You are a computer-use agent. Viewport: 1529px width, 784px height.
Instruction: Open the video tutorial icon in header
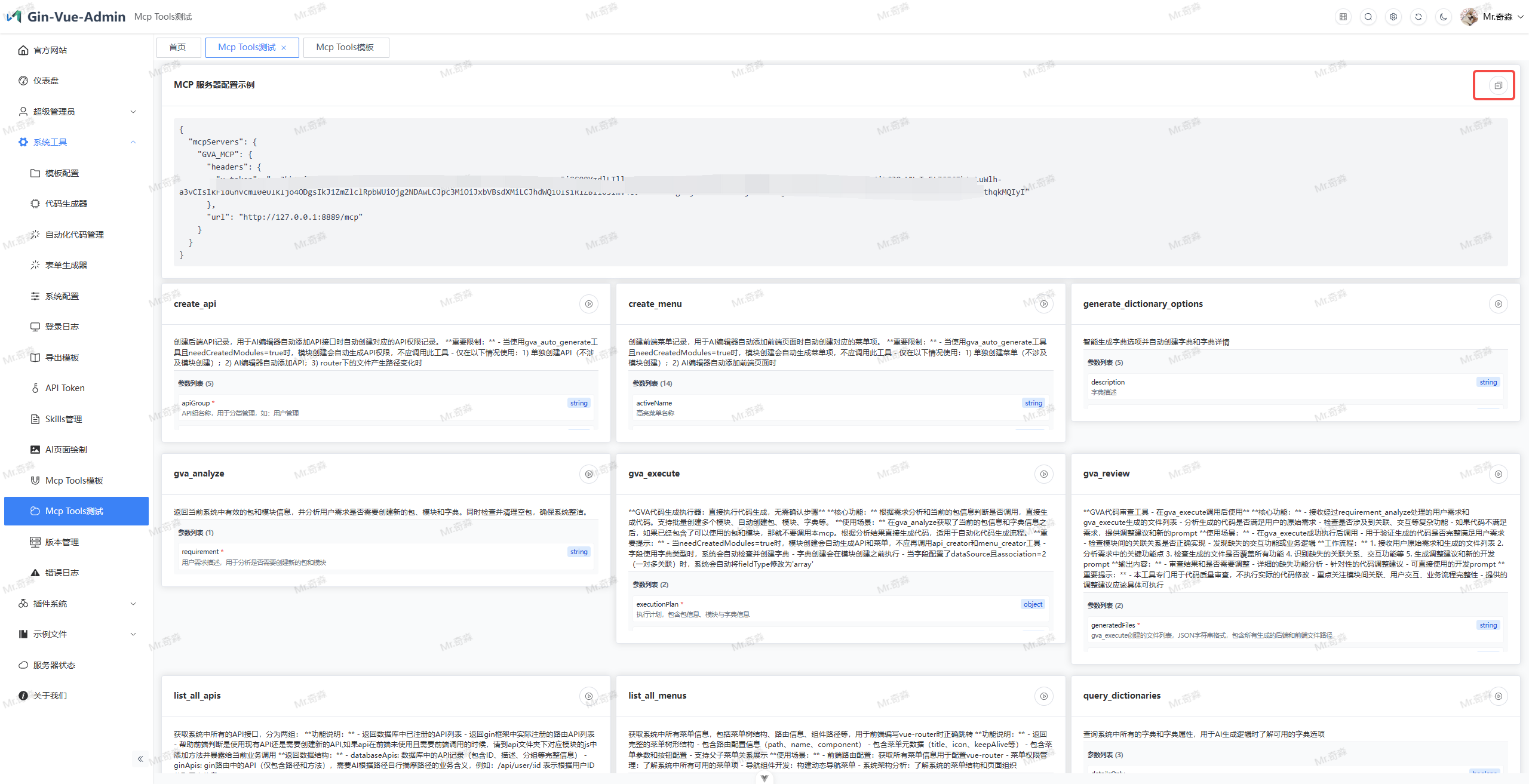pos(1343,17)
